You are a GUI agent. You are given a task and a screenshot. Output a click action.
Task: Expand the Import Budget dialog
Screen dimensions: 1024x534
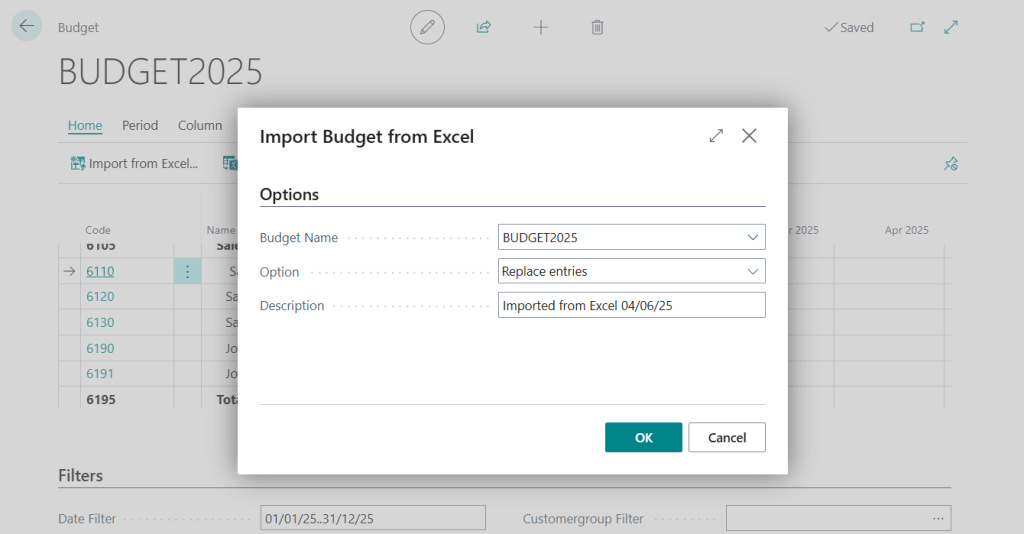(x=716, y=136)
